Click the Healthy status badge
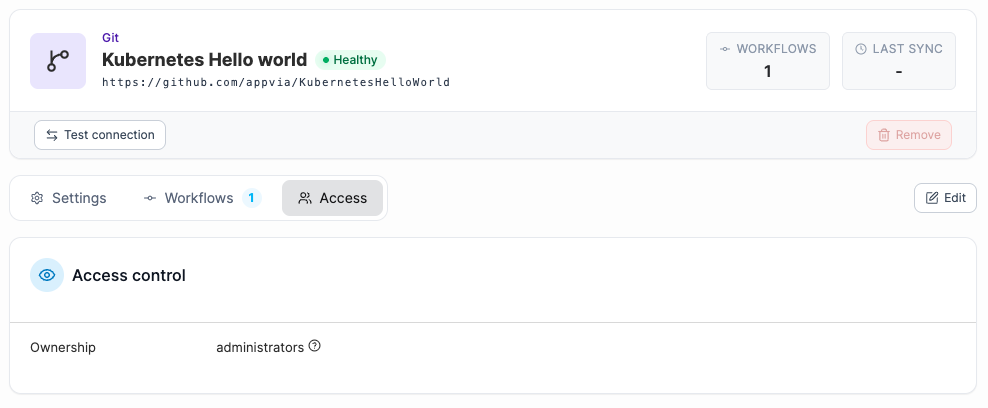The image size is (988, 408). pos(350,60)
